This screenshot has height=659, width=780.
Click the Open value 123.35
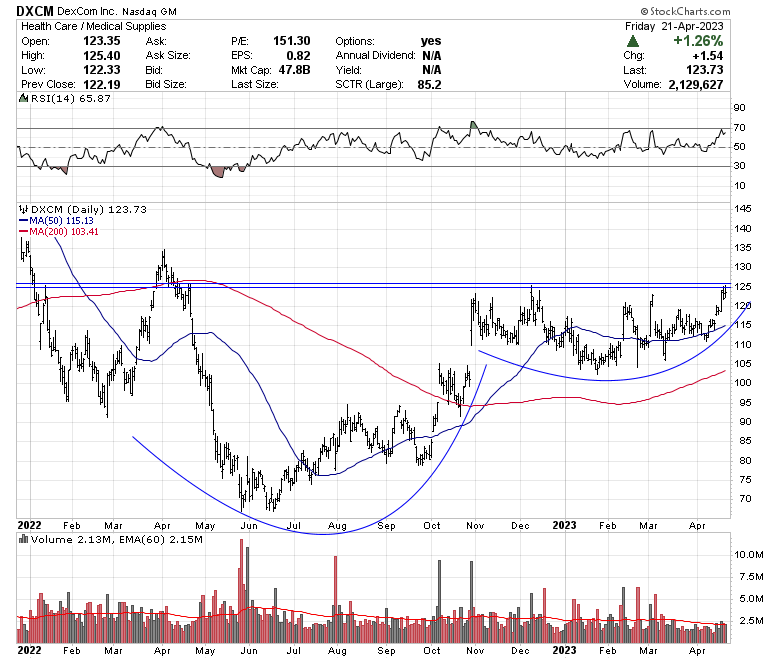point(102,41)
